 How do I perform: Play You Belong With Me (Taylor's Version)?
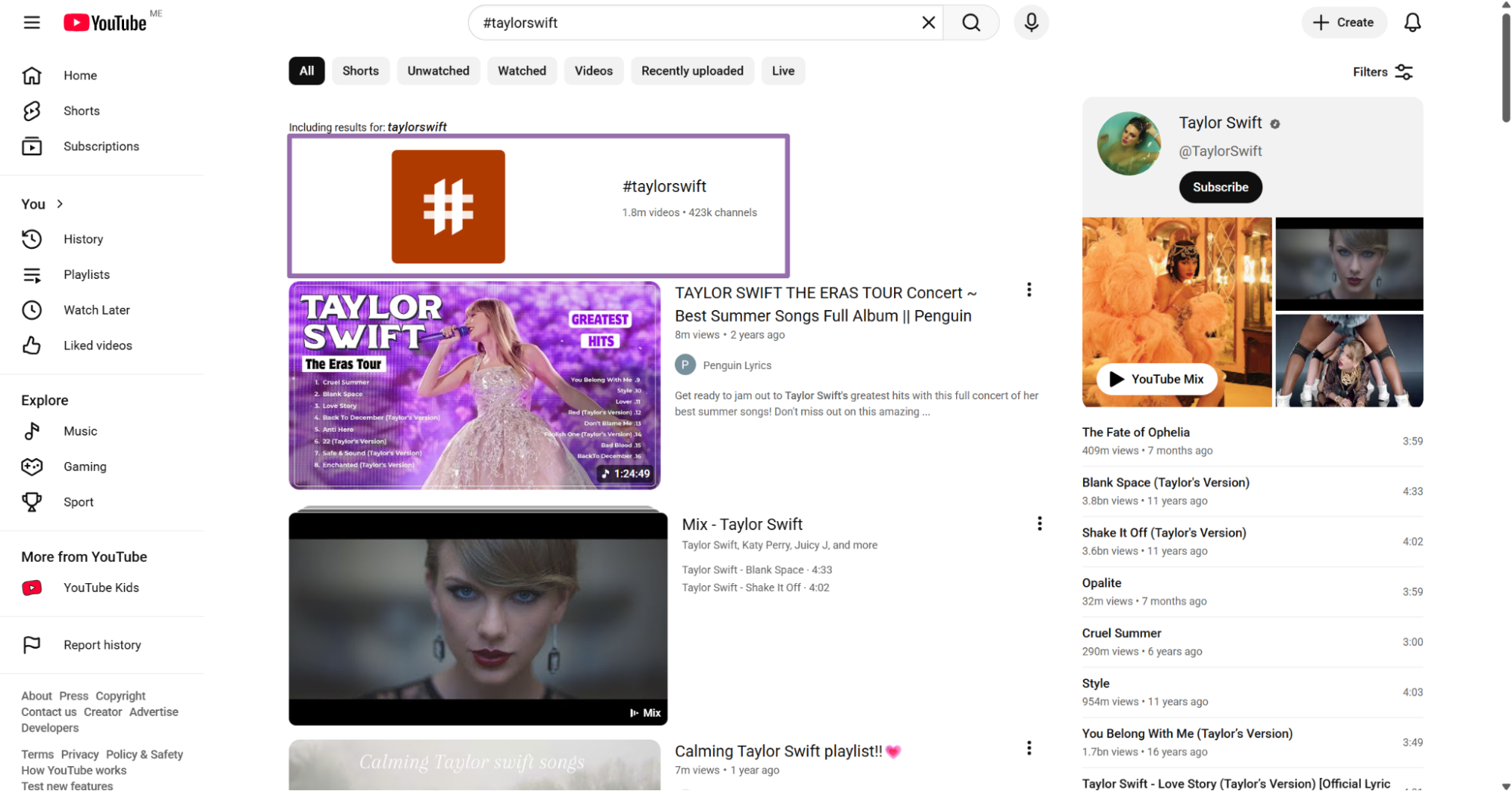coord(1252,743)
